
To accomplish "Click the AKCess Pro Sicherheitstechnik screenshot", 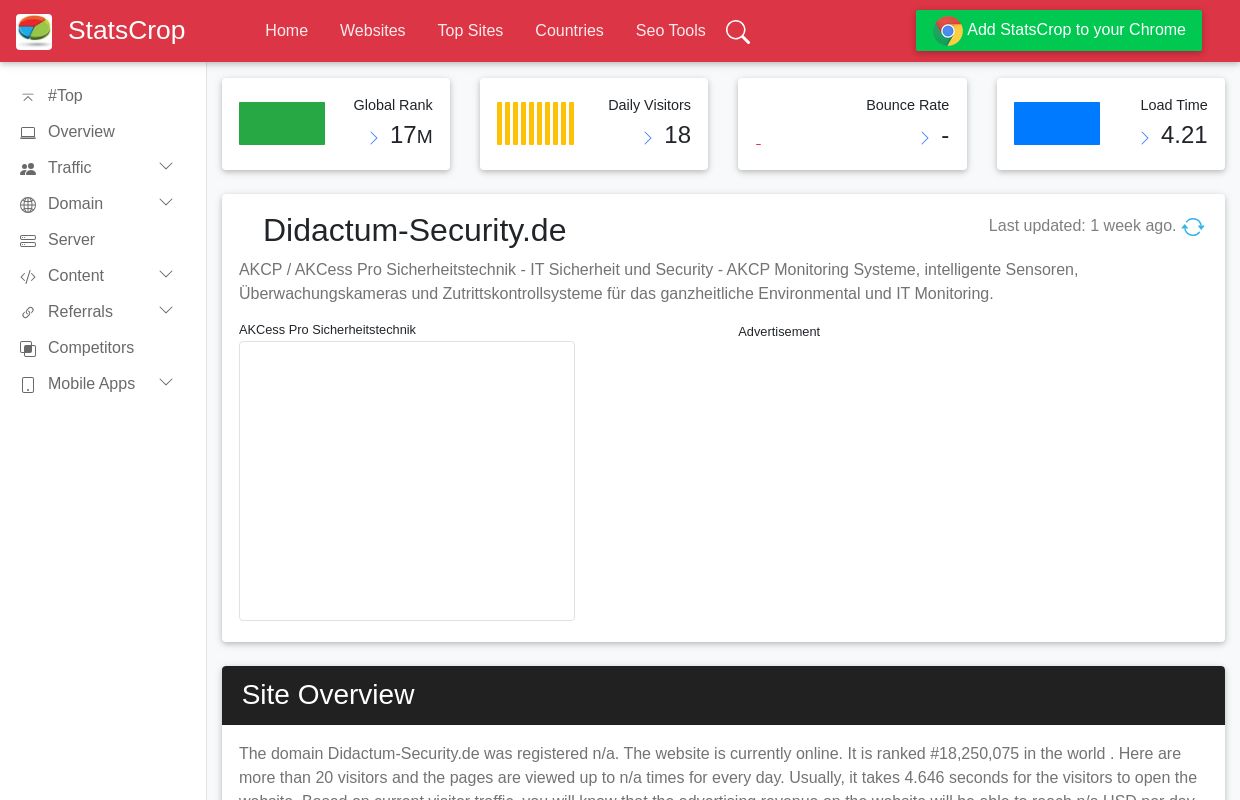I will pos(406,481).
